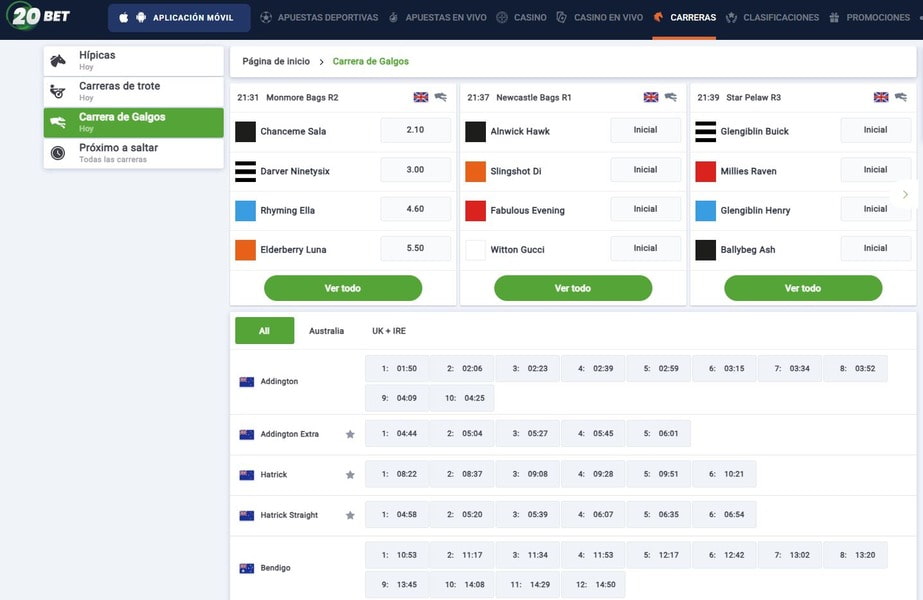
Task: Click Inicial odds for Glengiblin Buick
Action: 876,130
